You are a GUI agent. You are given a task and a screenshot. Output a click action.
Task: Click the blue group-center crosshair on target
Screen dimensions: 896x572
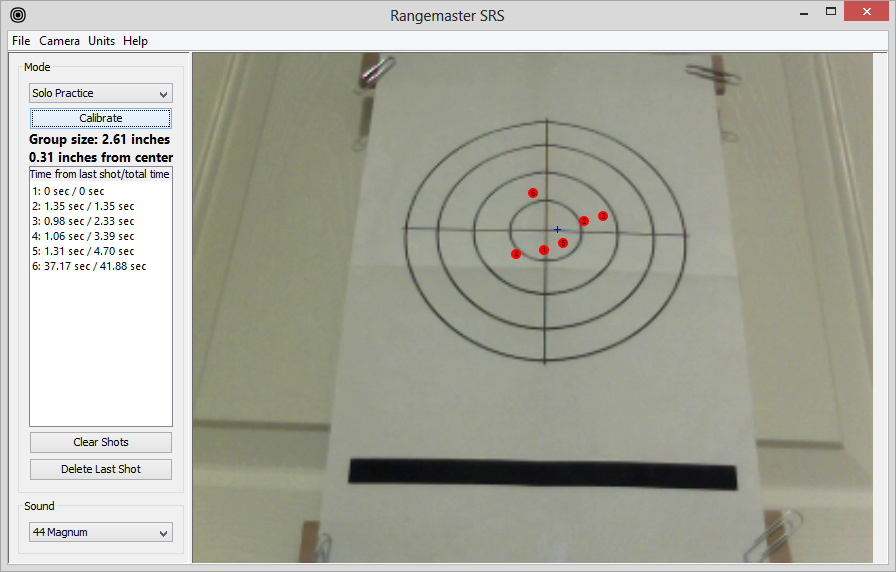(557, 230)
